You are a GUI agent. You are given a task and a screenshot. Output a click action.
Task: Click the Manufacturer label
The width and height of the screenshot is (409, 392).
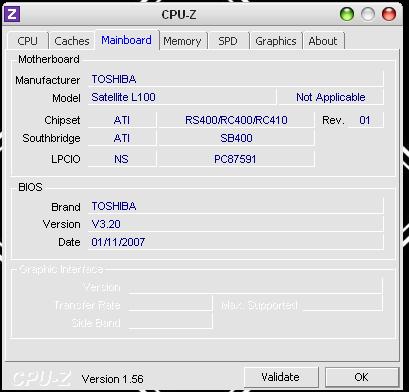click(x=48, y=80)
